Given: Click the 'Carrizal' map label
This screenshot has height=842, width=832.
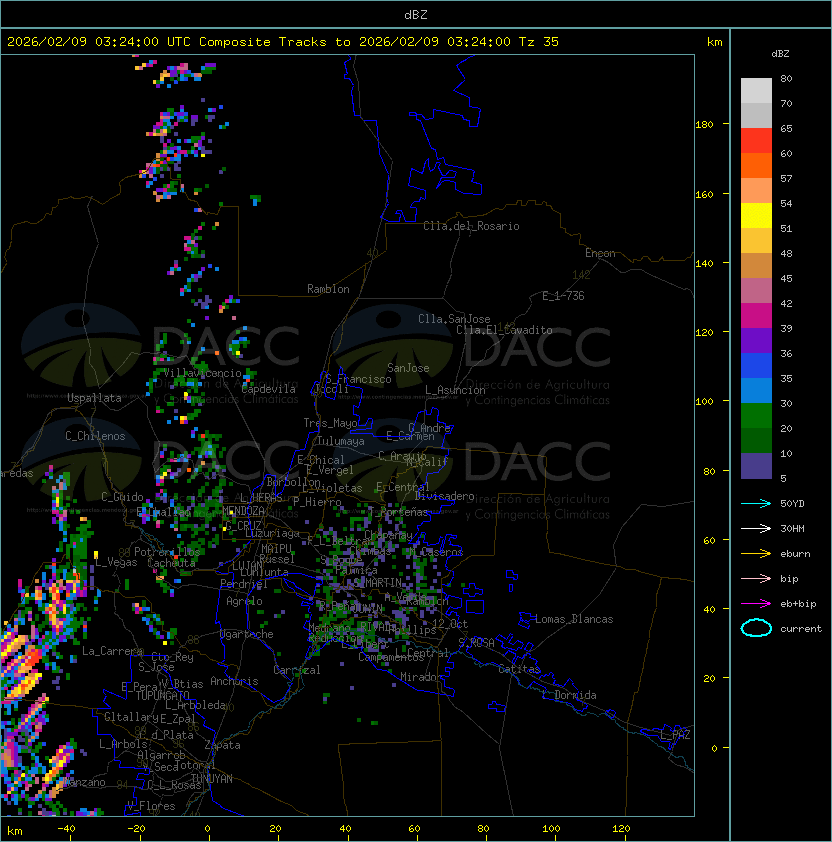Looking at the screenshot, I should pos(296,670).
